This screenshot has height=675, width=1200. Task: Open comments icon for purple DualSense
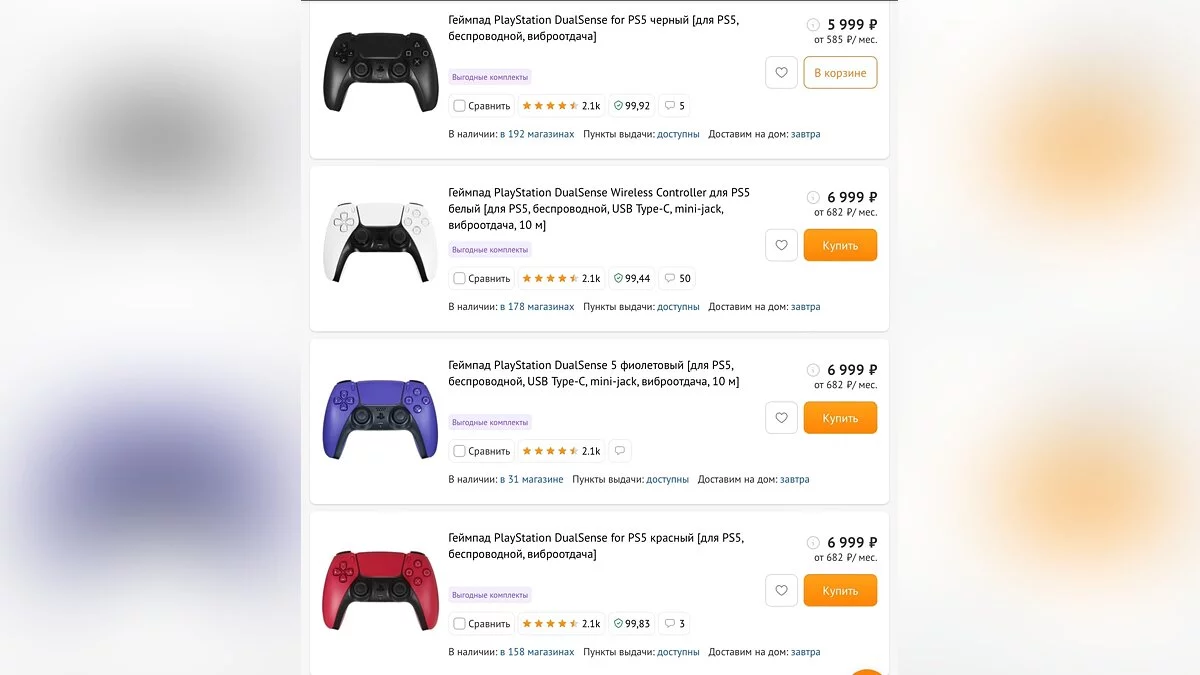[x=620, y=451]
